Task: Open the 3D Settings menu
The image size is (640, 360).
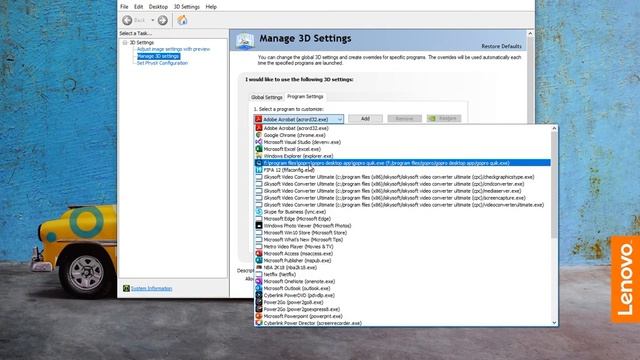Action: 187,7
